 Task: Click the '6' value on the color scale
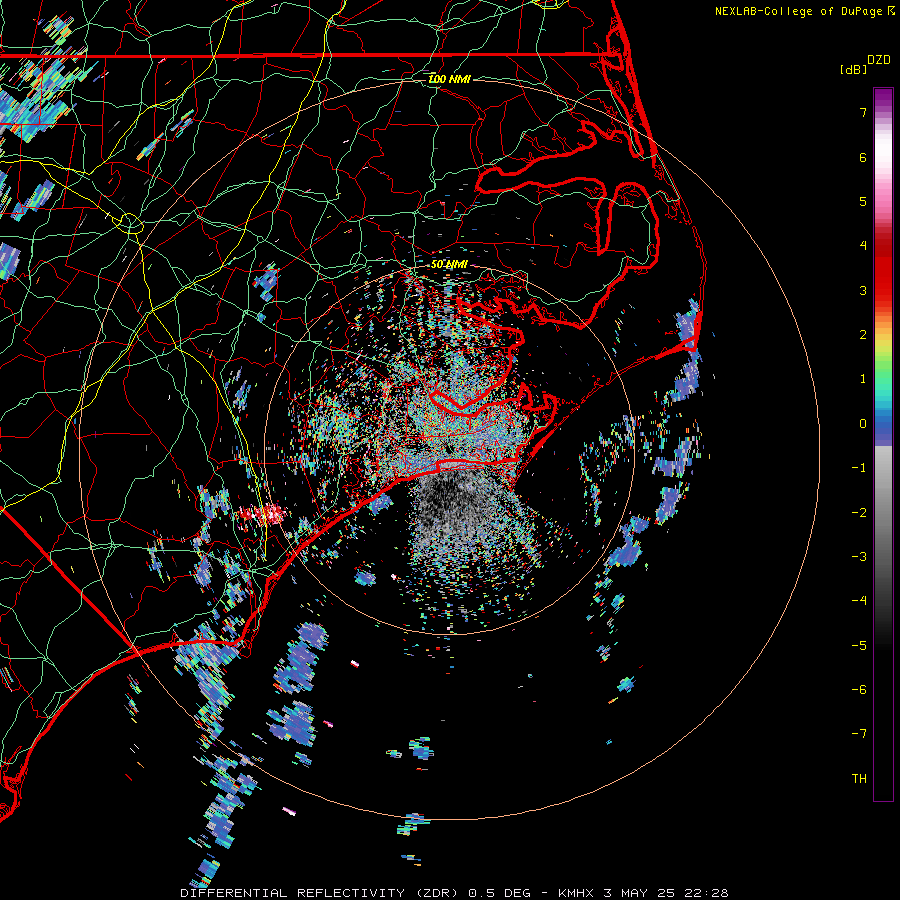pos(863,157)
